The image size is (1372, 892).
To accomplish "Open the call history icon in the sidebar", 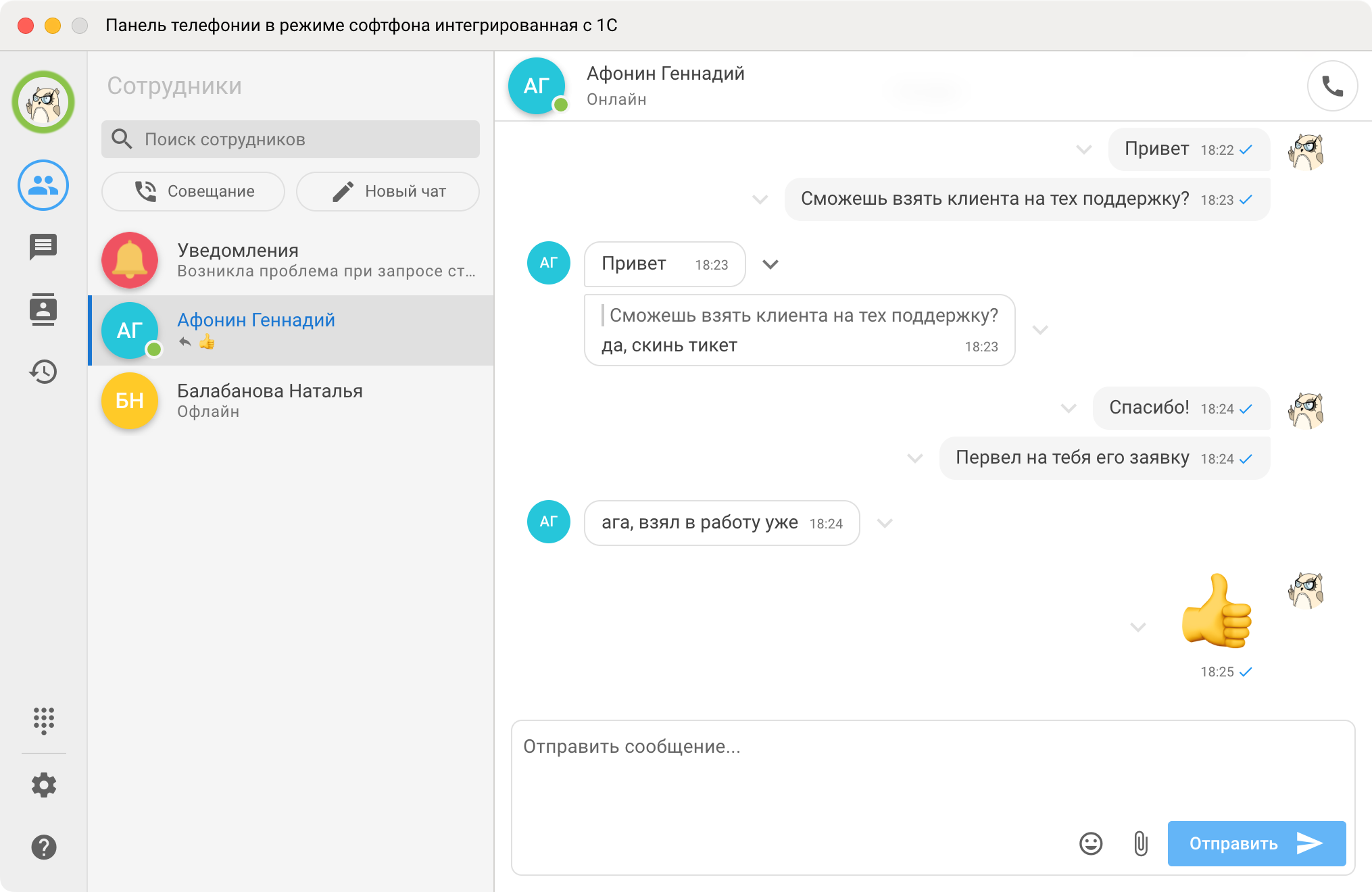I will click(x=43, y=372).
